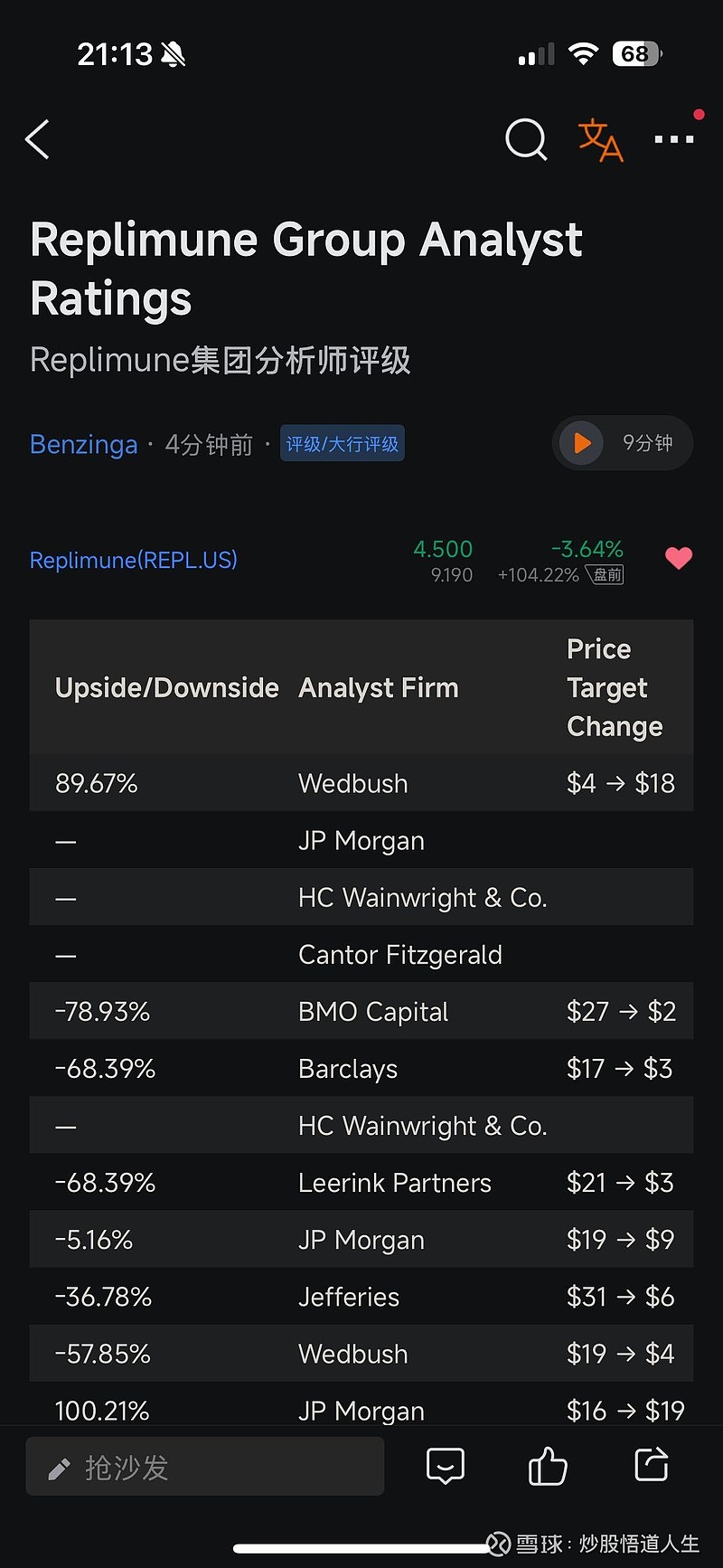Select the Jefferies table row
This screenshot has height=1568, width=723.
pos(361,1297)
